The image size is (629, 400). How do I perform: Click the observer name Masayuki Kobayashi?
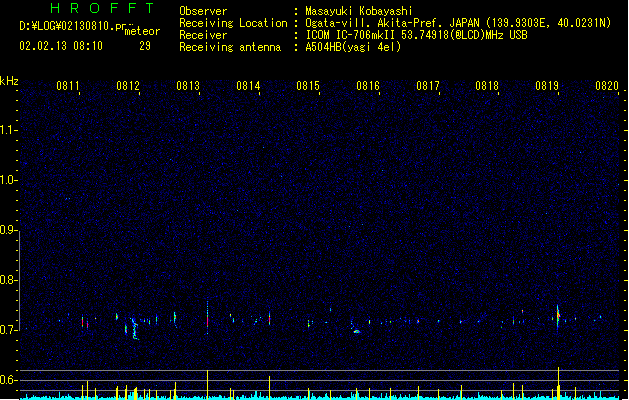359,11
